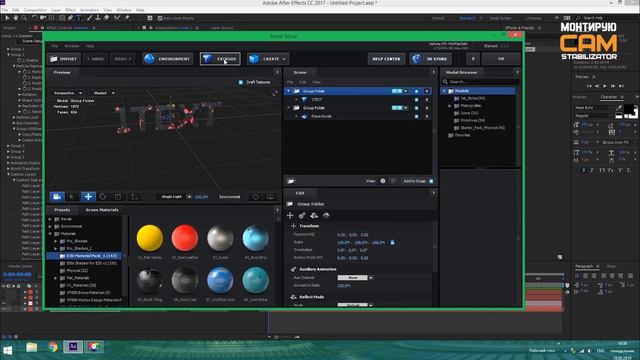This screenshot has height=360, width=640.
Task: Click the Environment toggle in preview toolbar
Action: 229,197
